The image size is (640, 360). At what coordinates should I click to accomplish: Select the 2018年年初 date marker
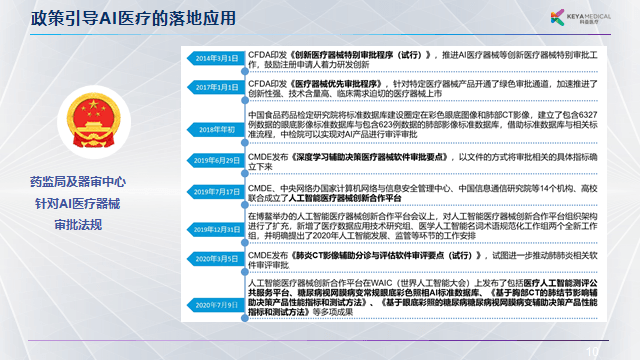tap(216, 130)
